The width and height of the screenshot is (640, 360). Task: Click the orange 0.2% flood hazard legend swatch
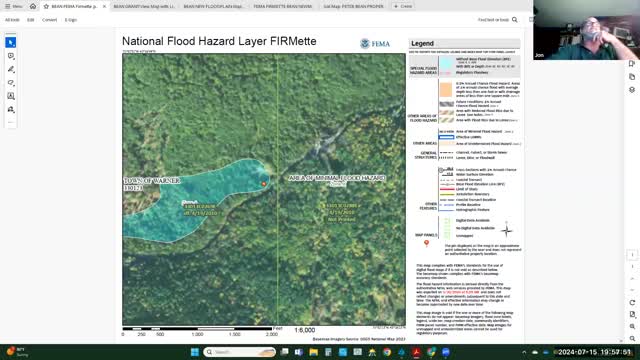446,89
